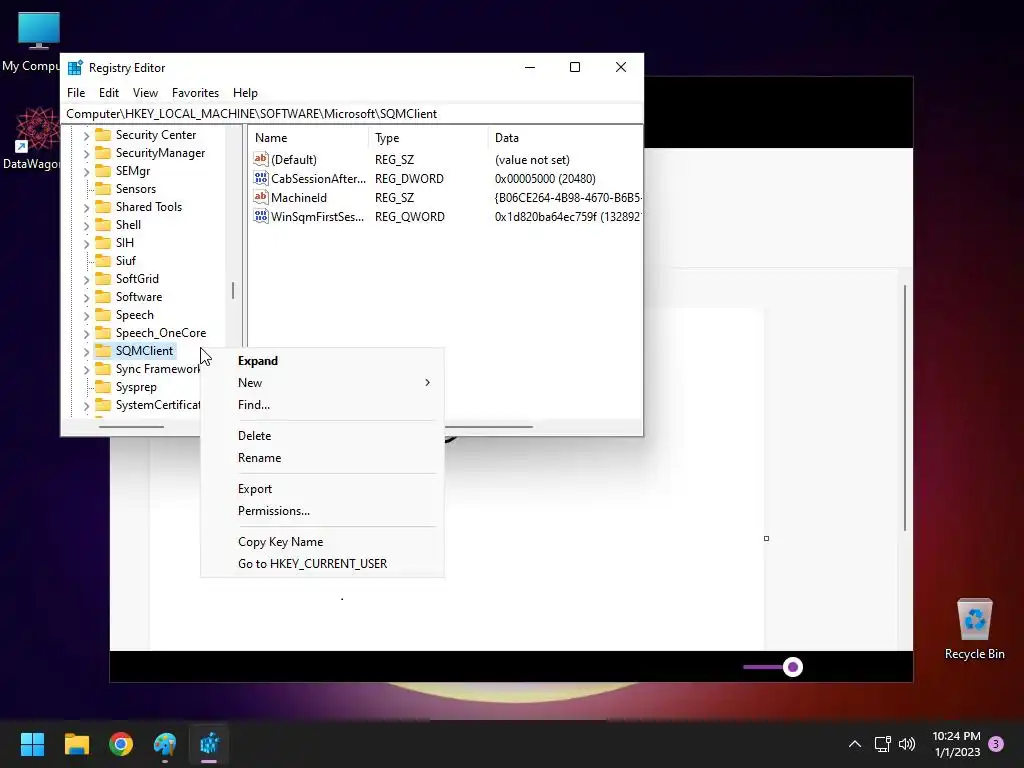Expand the Shell key
This screenshot has width=1024, height=768.
(x=86, y=226)
